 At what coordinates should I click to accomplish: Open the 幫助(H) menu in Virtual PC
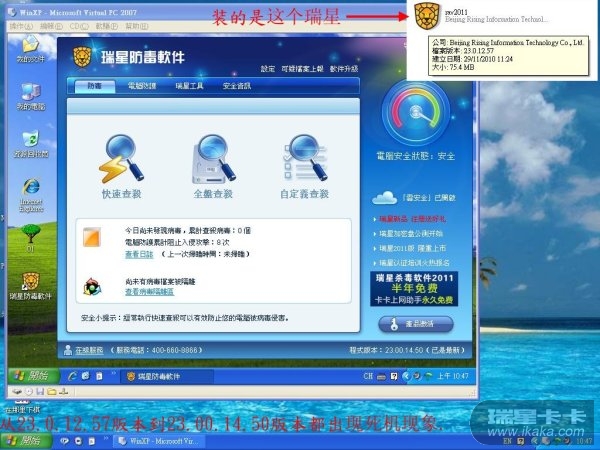[137, 26]
